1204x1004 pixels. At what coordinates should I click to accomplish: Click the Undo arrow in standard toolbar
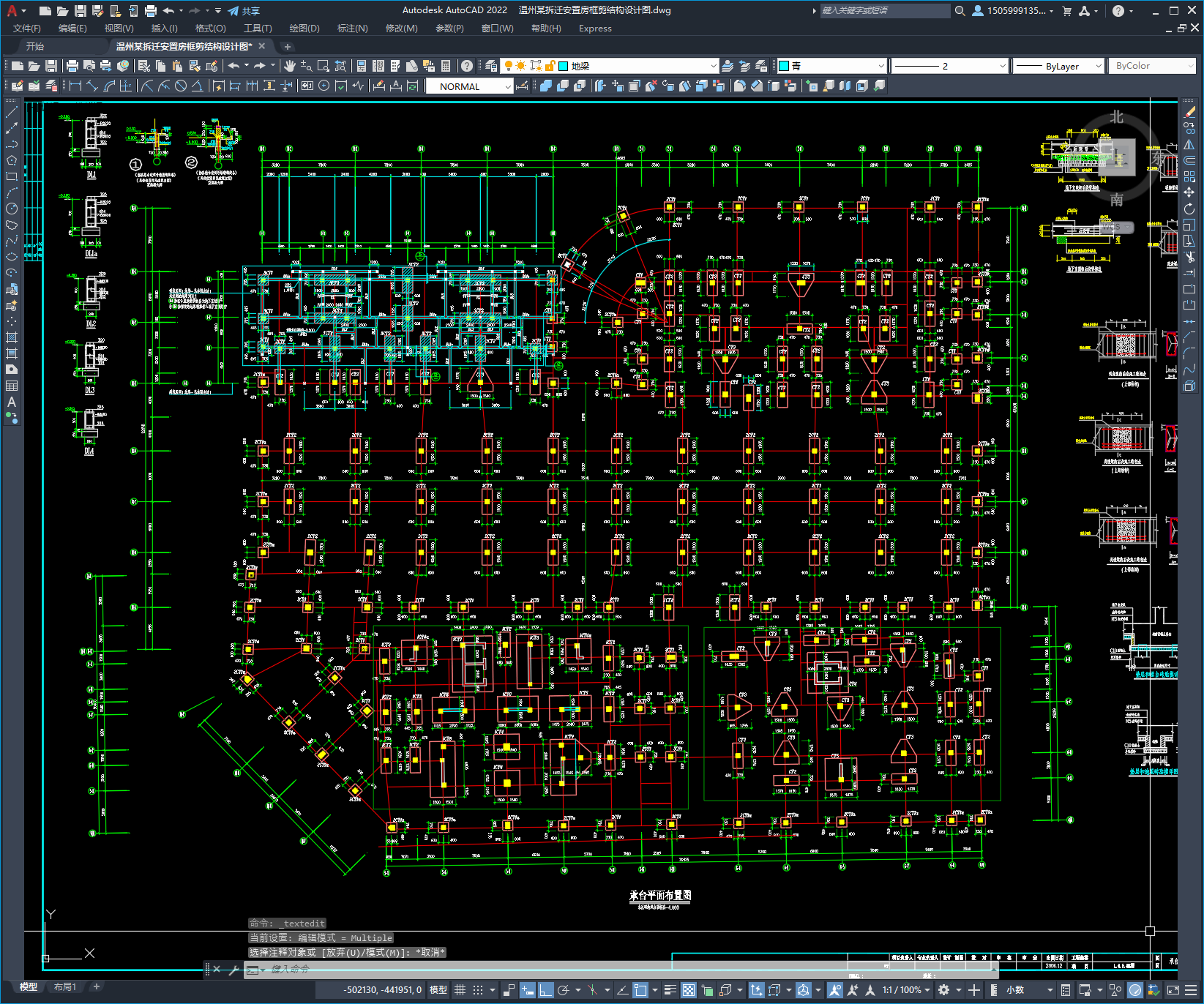[x=234, y=66]
